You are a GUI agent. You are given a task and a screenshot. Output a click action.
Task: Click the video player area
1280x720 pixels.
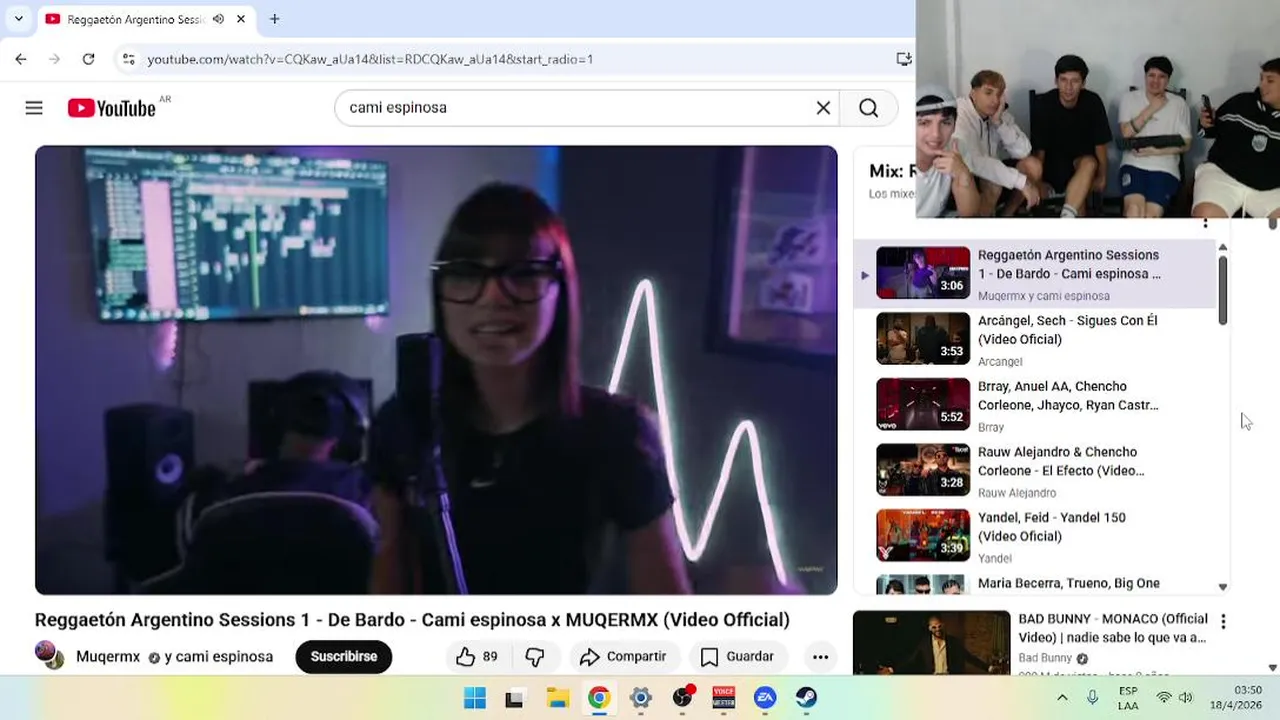click(436, 370)
